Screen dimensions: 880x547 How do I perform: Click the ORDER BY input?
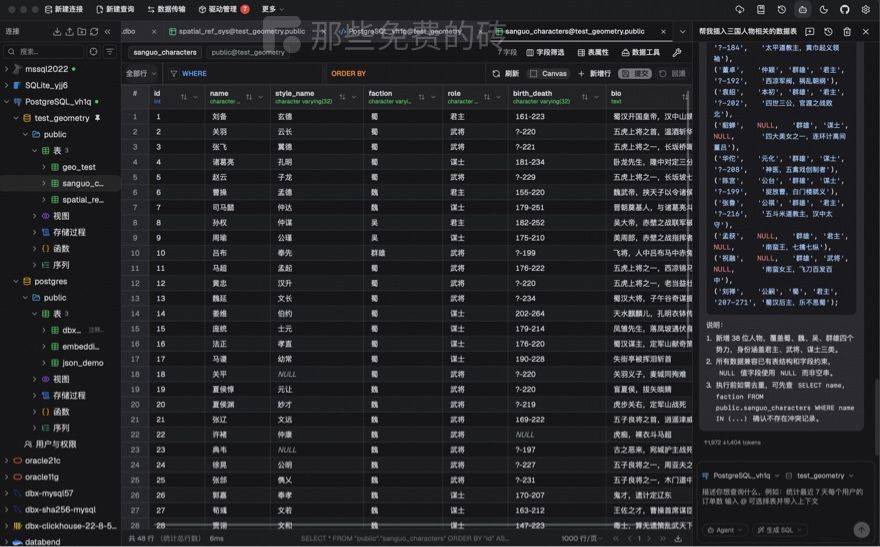click(404, 73)
